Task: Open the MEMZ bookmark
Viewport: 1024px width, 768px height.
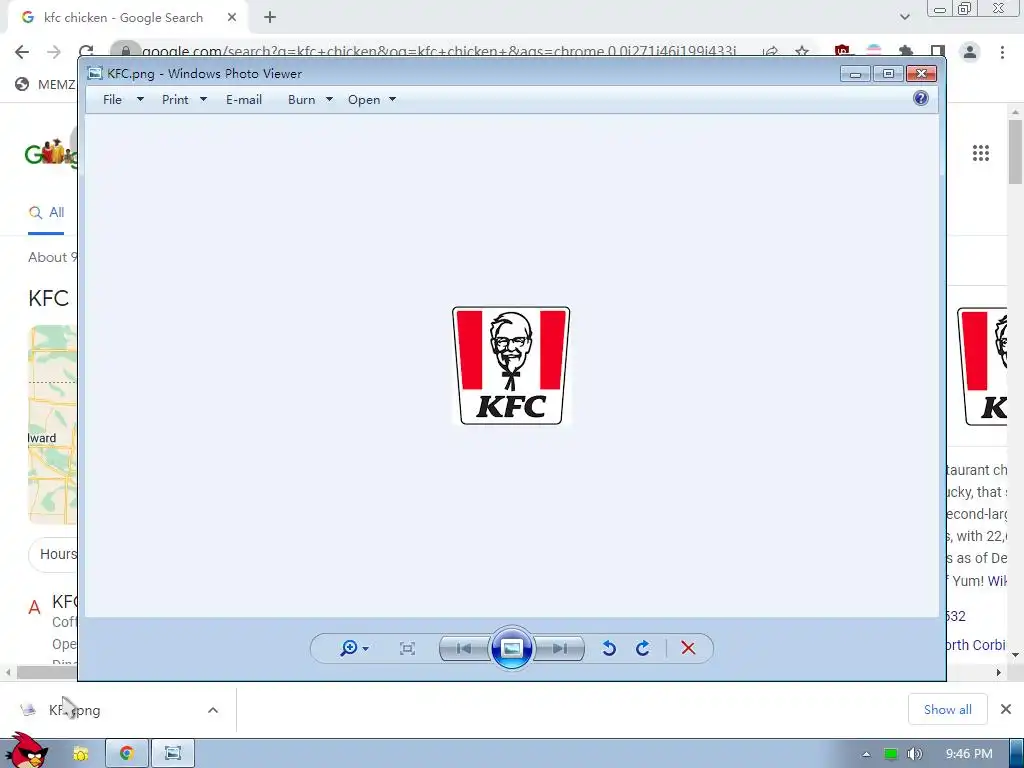Action: click(46, 84)
